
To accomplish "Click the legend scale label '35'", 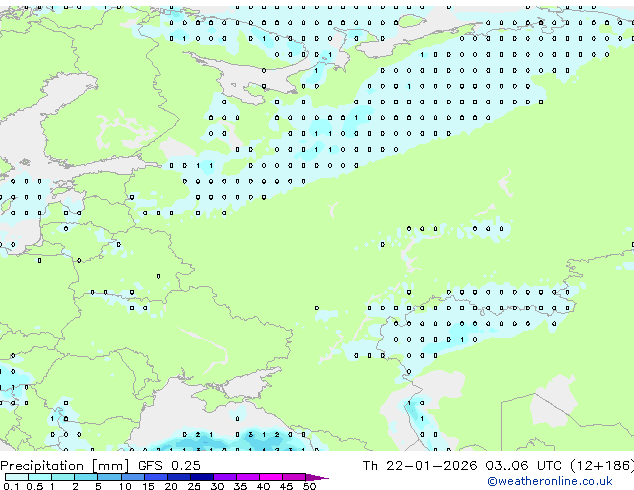I will [240, 486].
